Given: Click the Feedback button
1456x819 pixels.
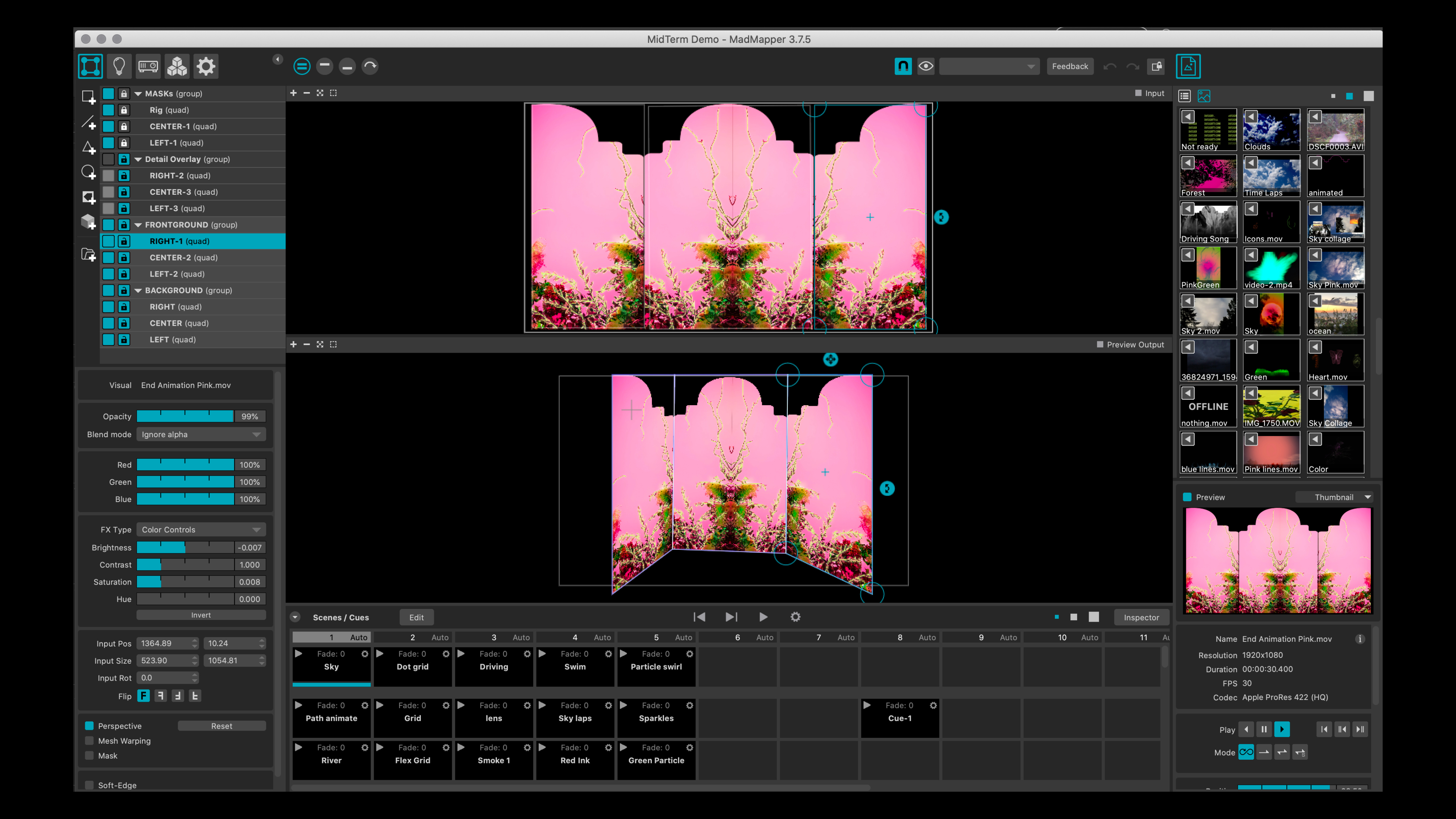Looking at the screenshot, I should point(1070,66).
